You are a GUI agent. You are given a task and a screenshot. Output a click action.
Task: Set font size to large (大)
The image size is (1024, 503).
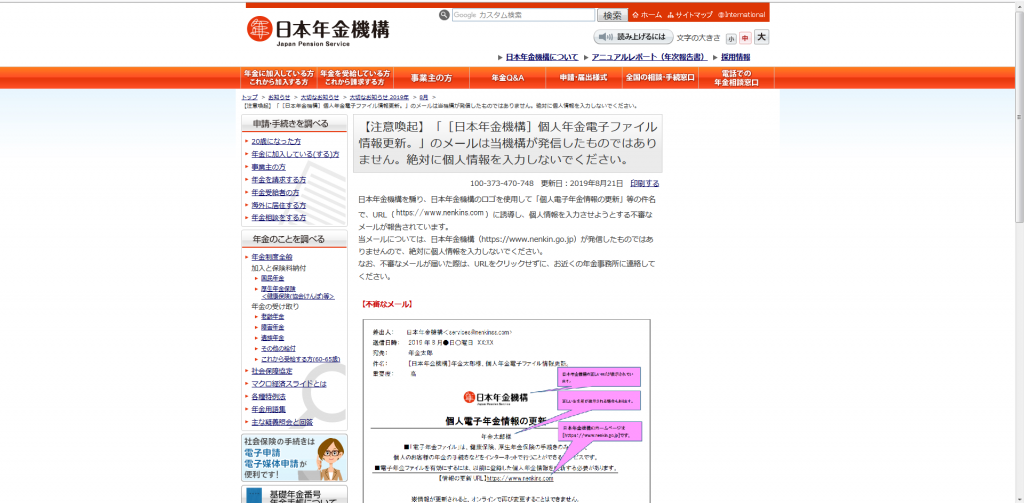coord(761,37)
